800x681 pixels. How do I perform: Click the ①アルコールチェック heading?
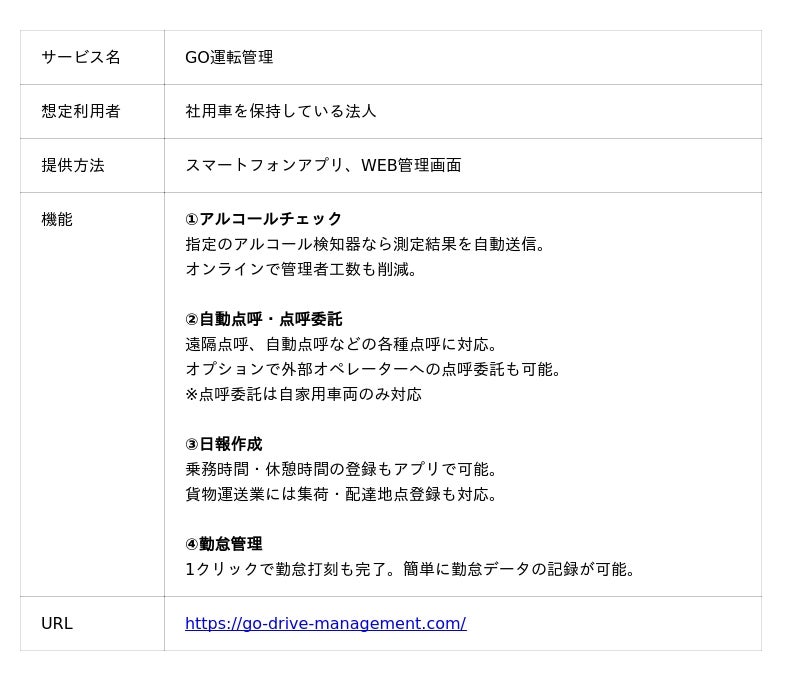264,220
